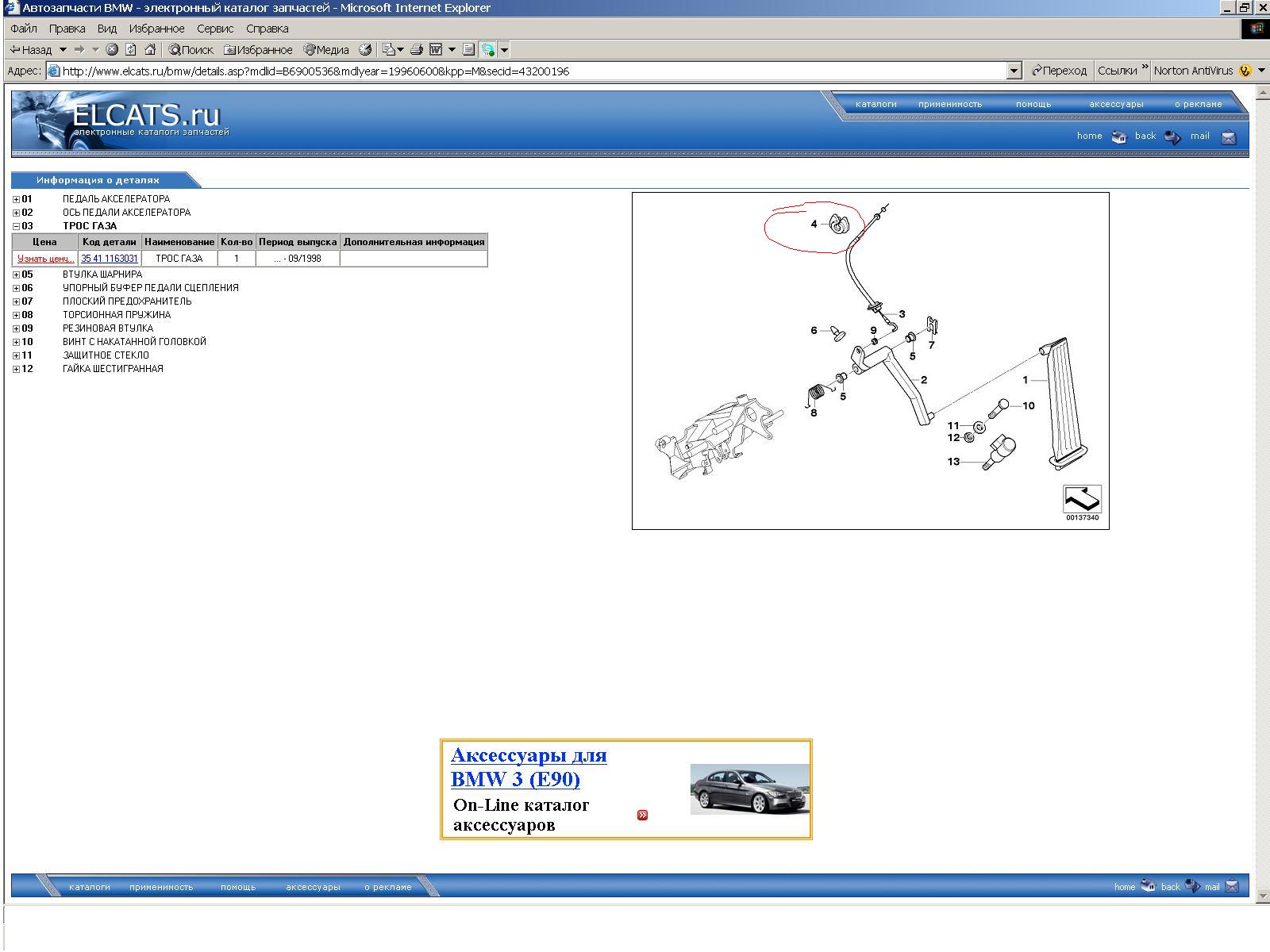
Task: Click the Back (Назад) arrow button
Action: point(30,49)
